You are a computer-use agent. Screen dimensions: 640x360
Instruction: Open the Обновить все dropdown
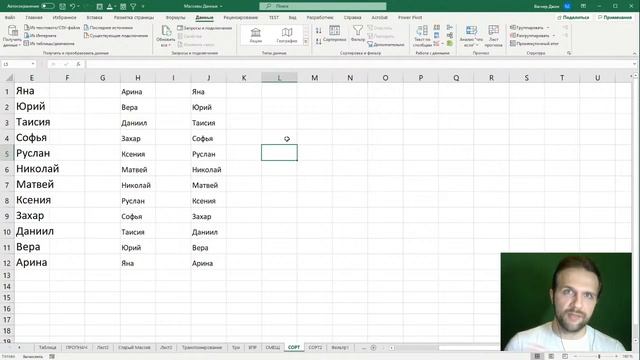165,36
